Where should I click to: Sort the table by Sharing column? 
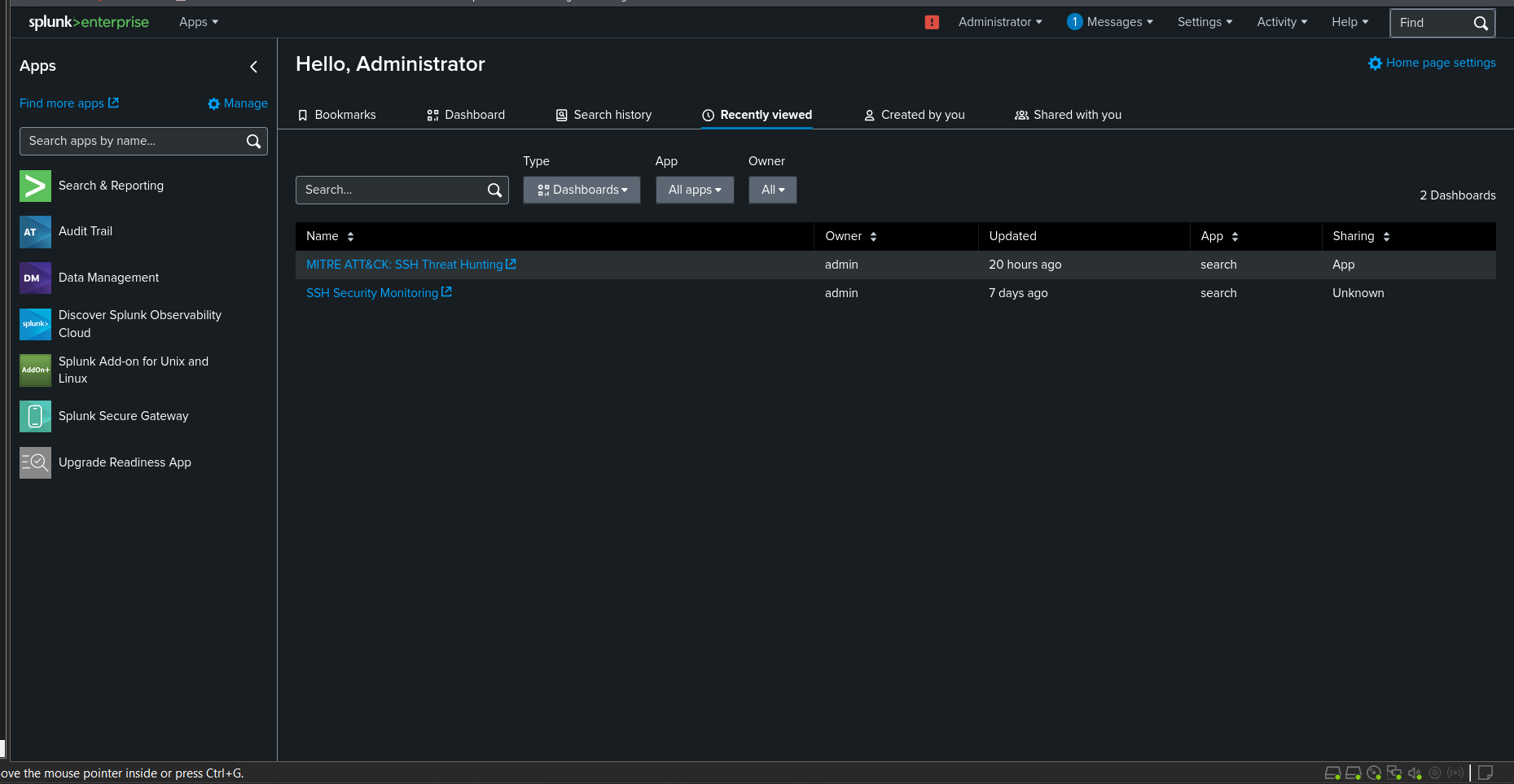coord(1361,236)
